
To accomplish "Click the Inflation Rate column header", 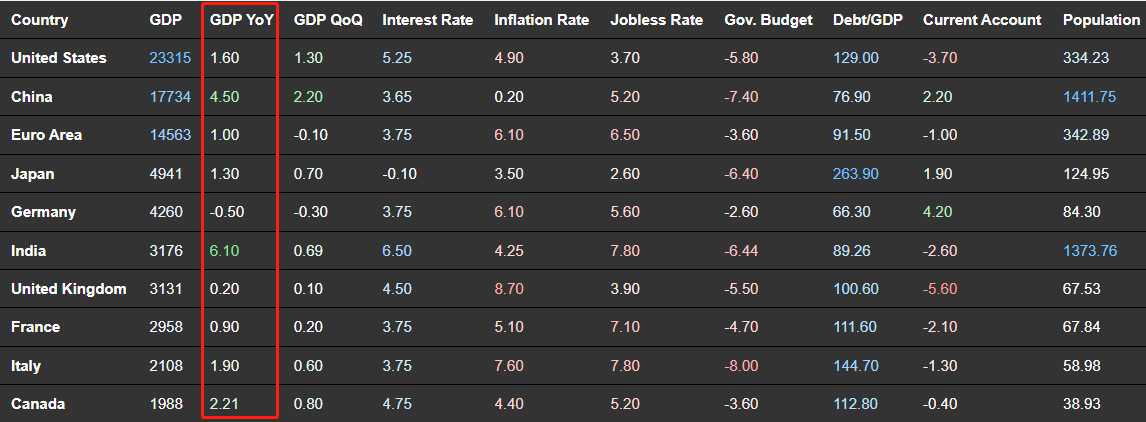I will click(541, 20).
